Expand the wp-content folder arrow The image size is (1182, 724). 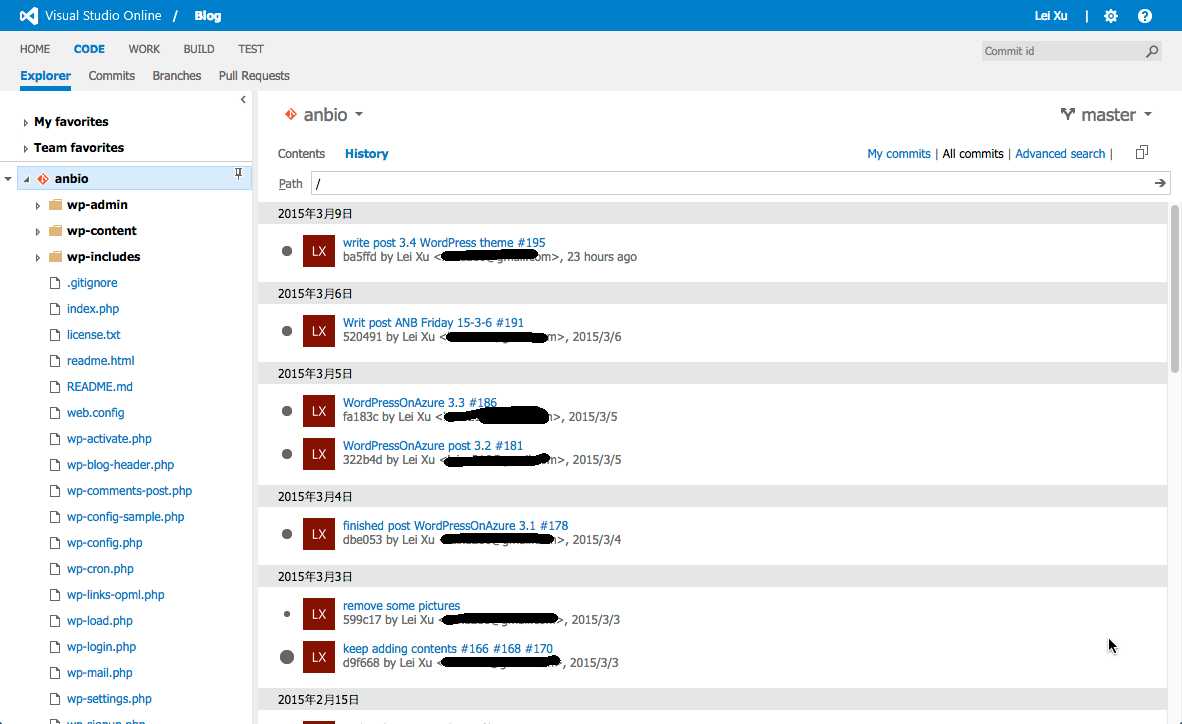pos(38,232)
